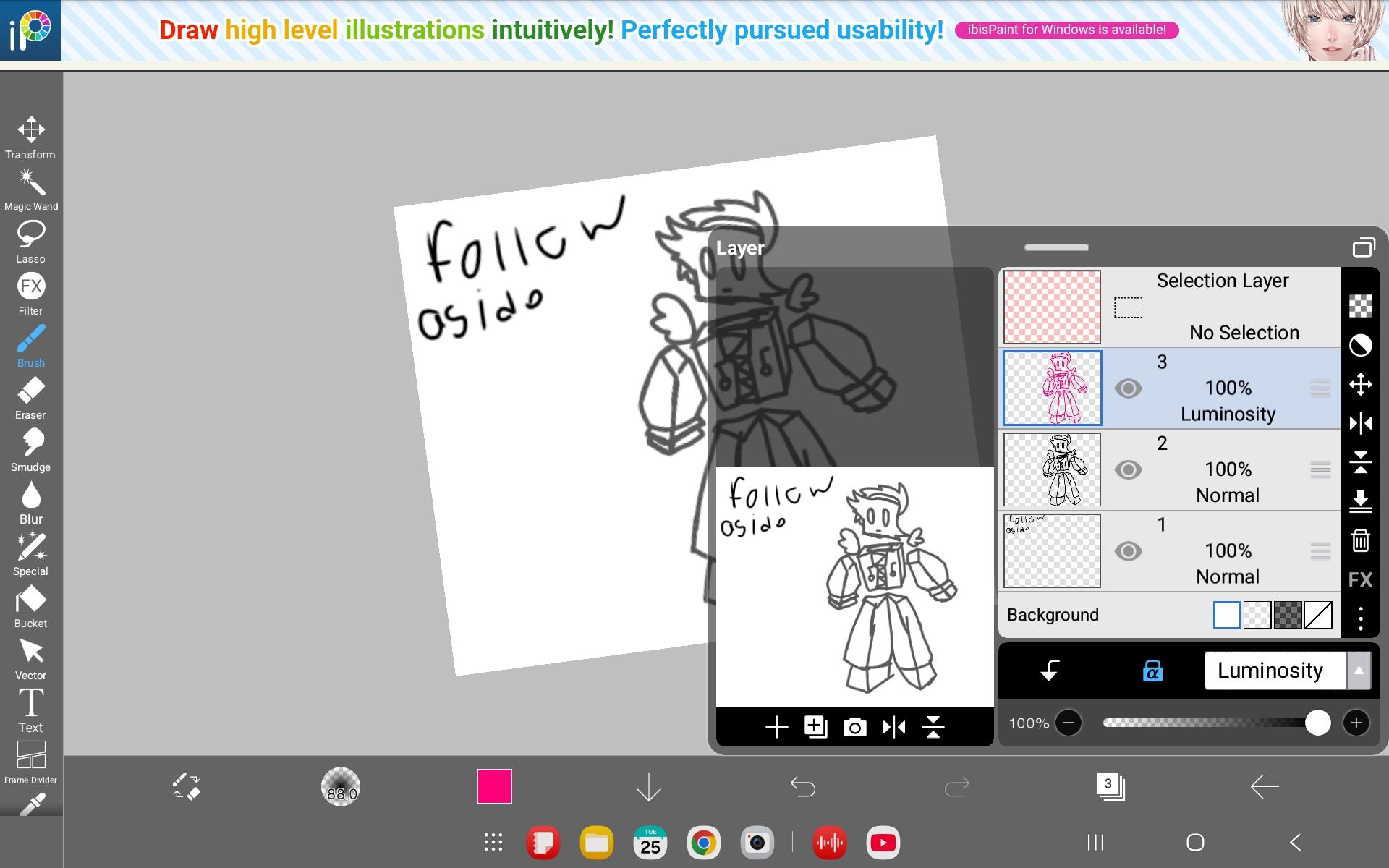
Task: Decrease layer opacity with minus button
Action: click(x=1069, y=723)
